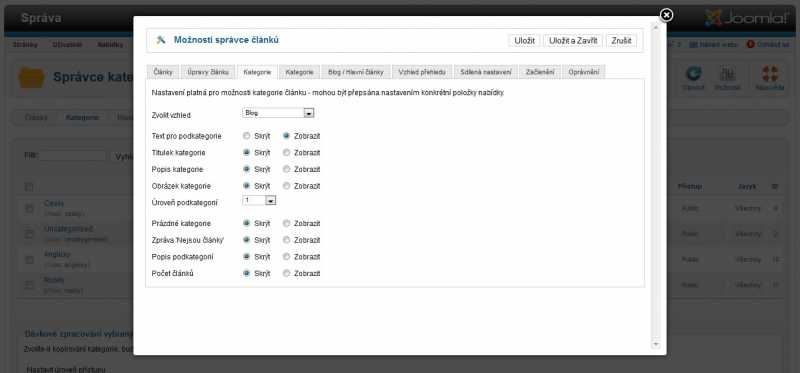The width and height of the screenshot is (800, 373).
Task: Open the Nabídky menu in background menu bar
Action: [110, 44]
